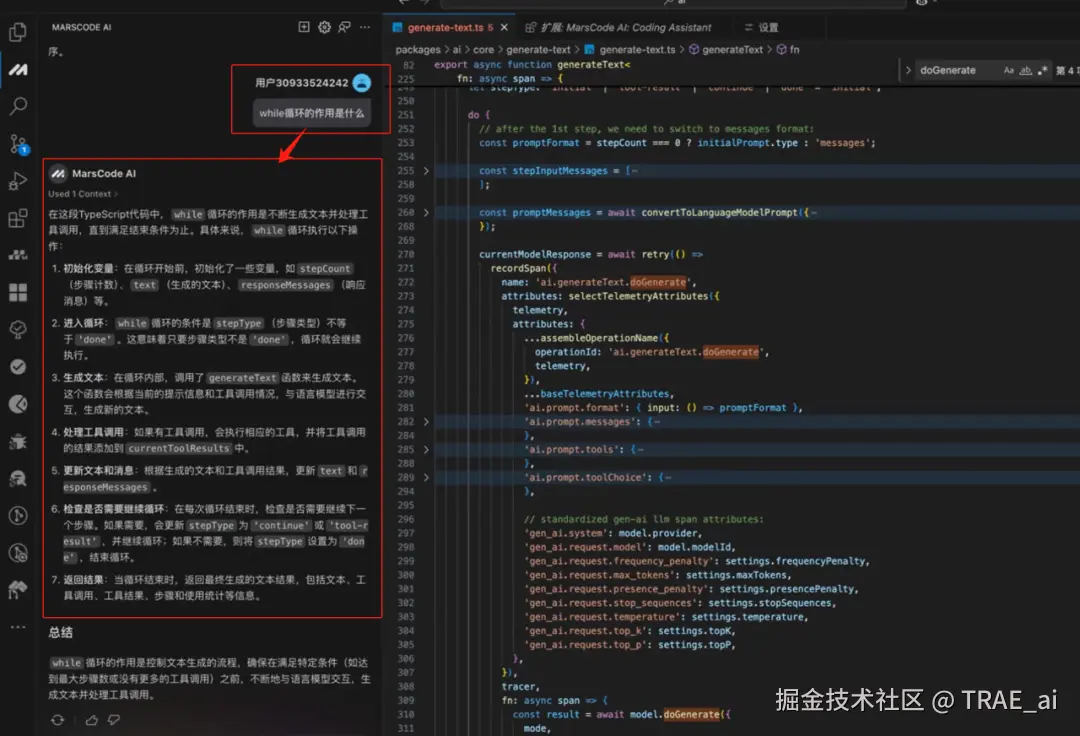The height and width of the screenshot is (736, 1080).
Task: Start a new chat with the plus icon
Action: (x=303, y=27)
